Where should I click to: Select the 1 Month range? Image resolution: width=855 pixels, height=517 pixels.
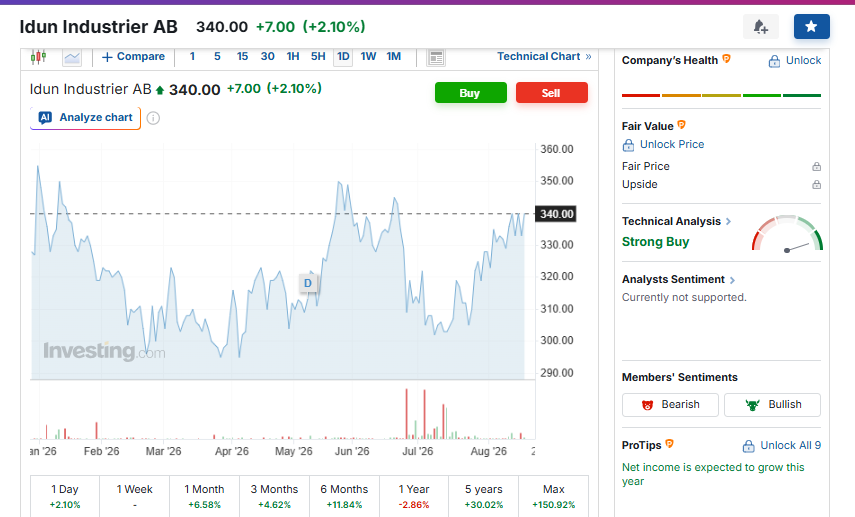204,496
